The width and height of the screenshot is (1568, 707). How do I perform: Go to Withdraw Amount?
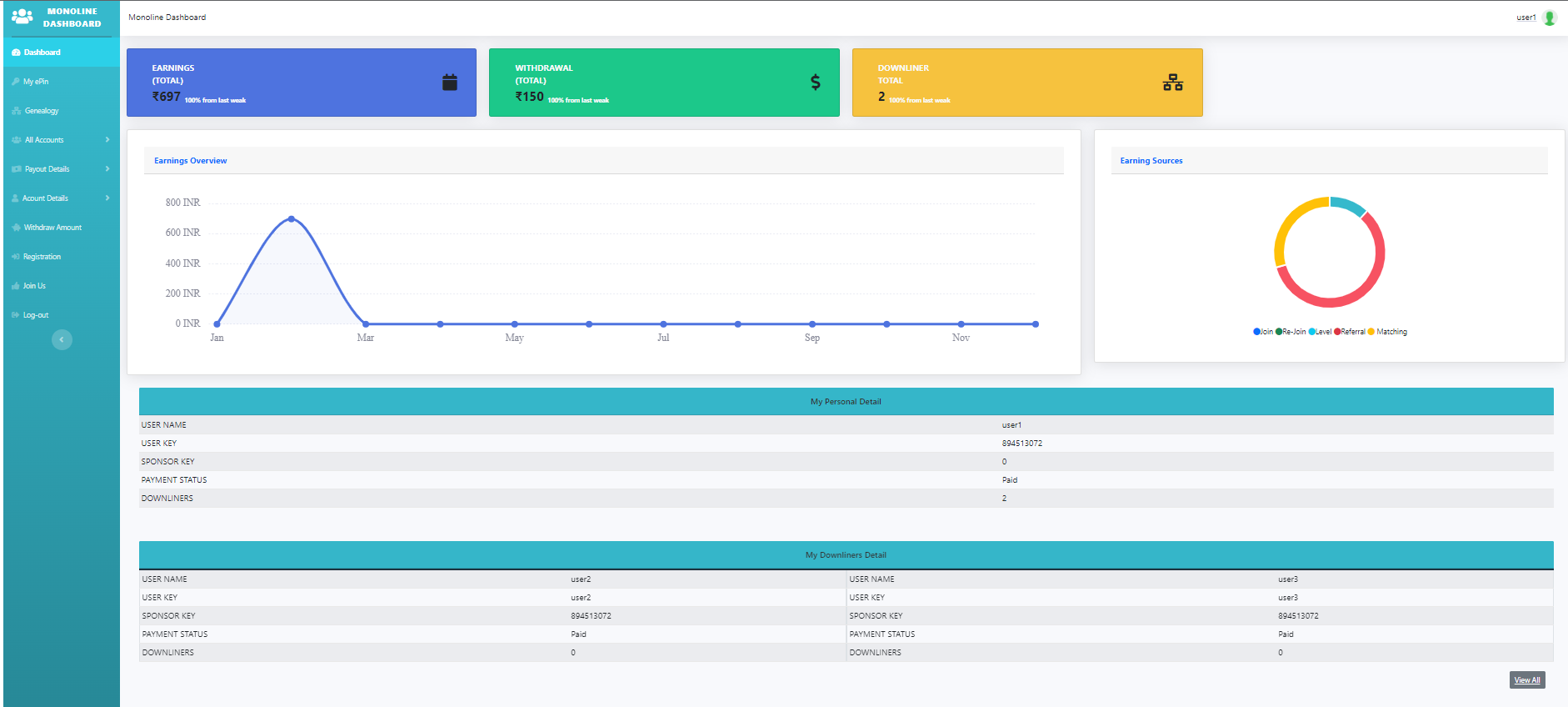52,228
